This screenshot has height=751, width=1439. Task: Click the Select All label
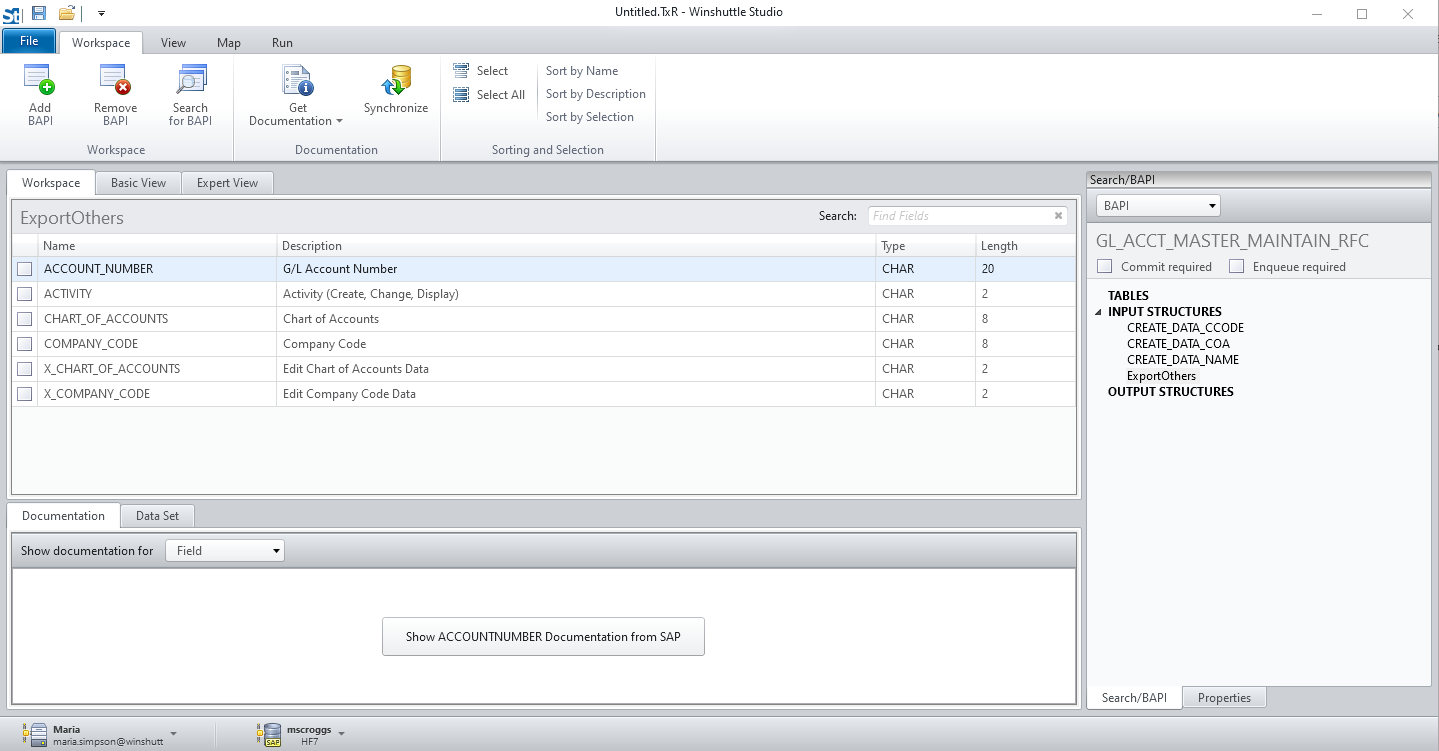(501, 95)
